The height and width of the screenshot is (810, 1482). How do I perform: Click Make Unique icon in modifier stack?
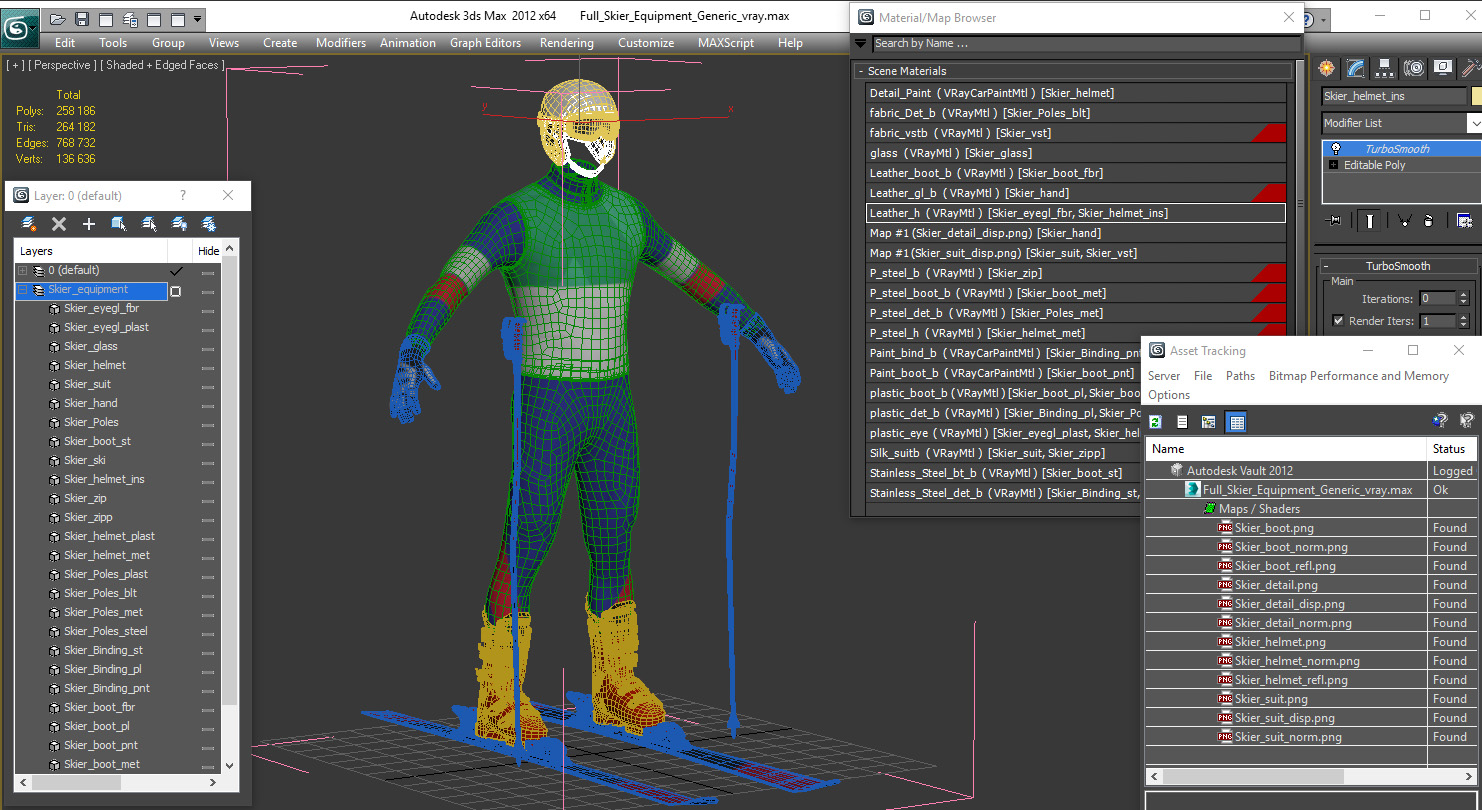(1404, 221)
